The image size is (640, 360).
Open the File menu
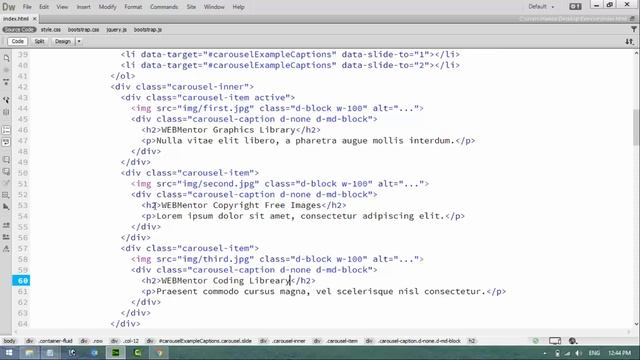[x=27, y=7]
